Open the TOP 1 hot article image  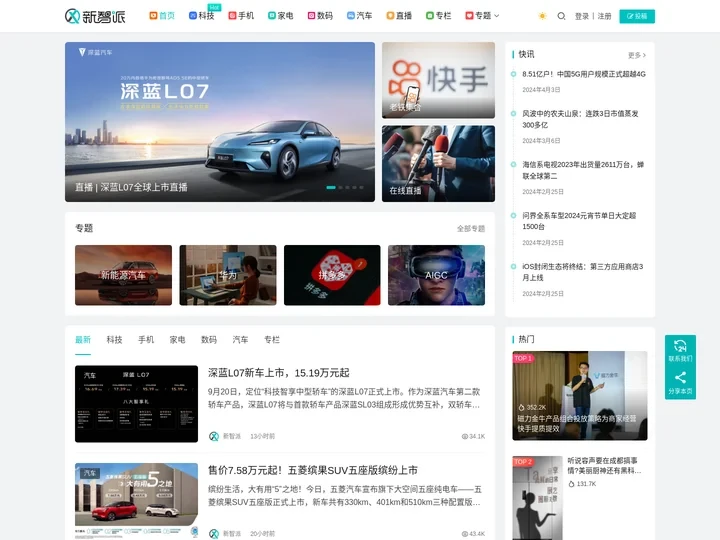tap(580, 396)
